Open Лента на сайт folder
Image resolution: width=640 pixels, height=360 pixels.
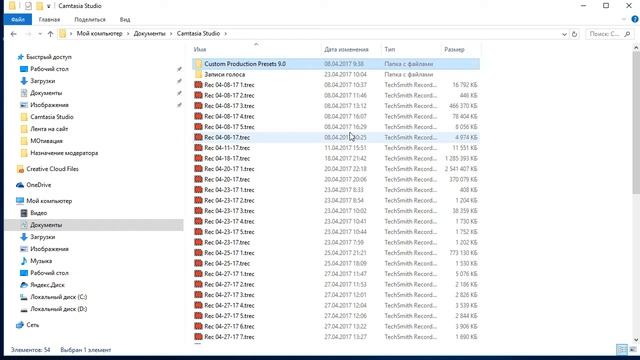[x=49, y=129]
